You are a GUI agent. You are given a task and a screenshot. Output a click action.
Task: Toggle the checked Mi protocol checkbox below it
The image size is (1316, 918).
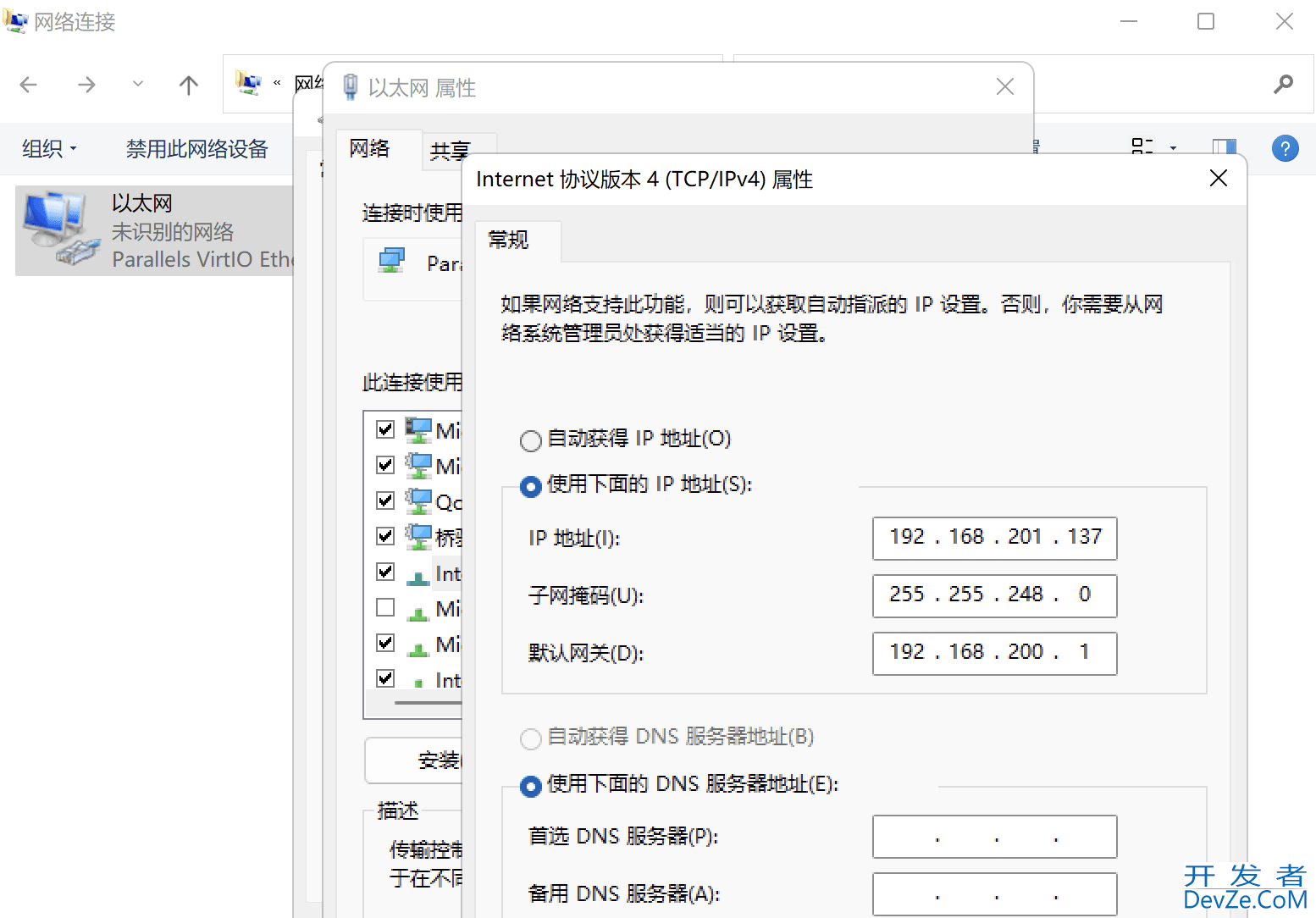point(385,643)
